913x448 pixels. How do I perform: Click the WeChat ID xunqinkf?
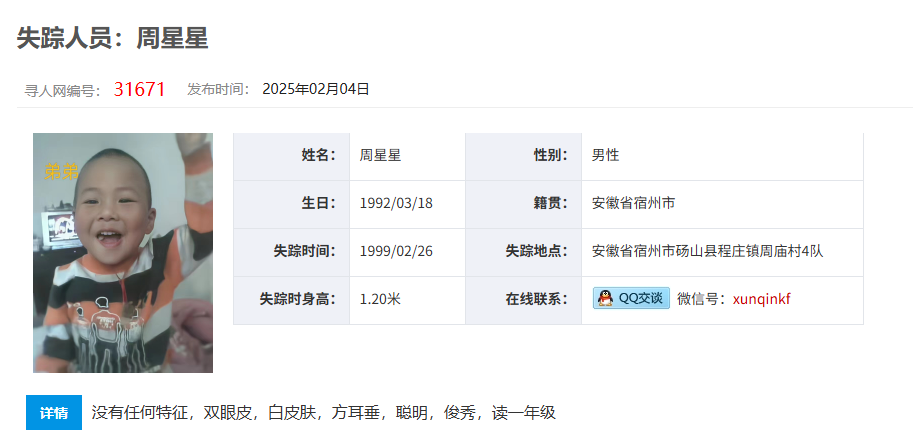coord(761,299)
